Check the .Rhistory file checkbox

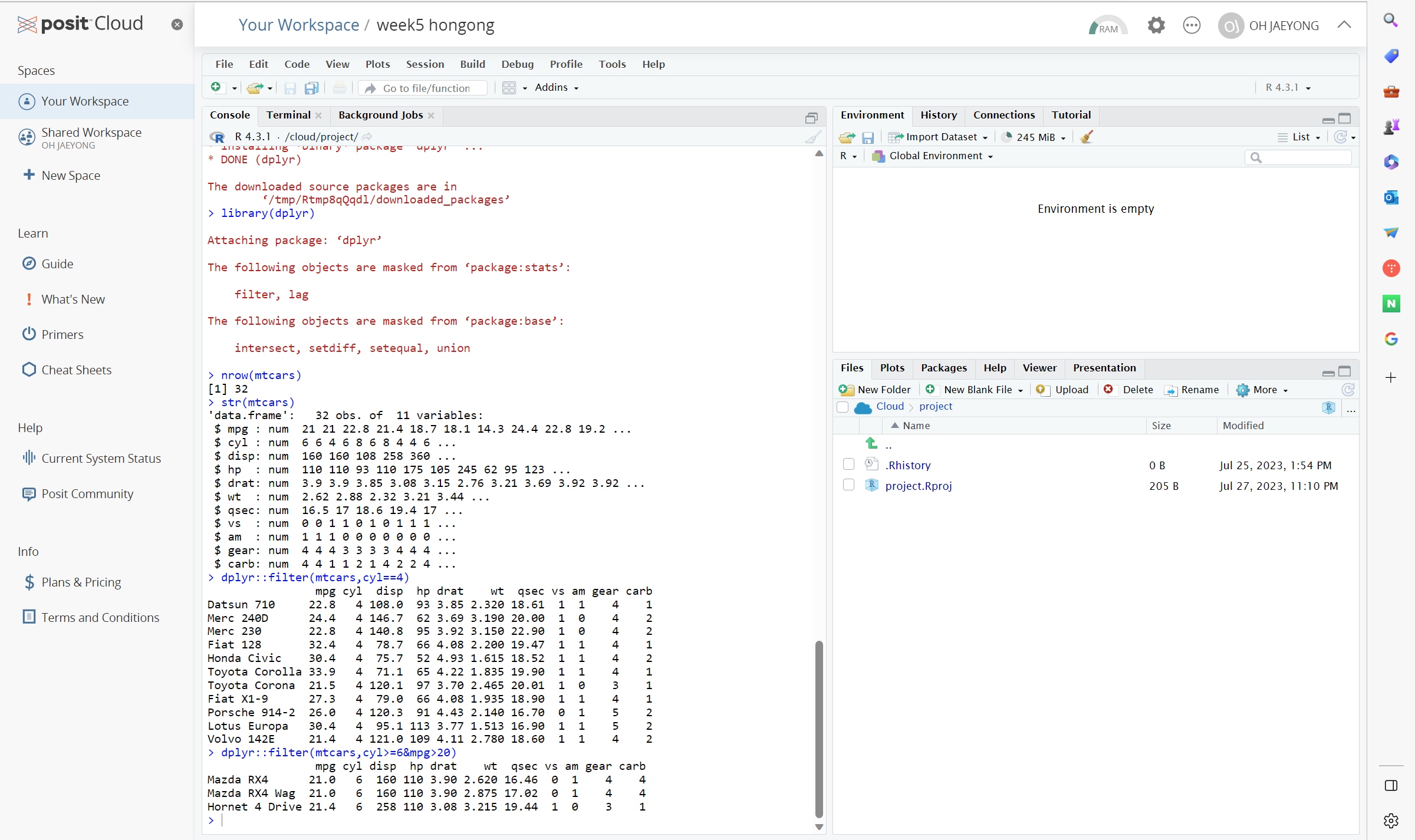(x=848, y=465)
